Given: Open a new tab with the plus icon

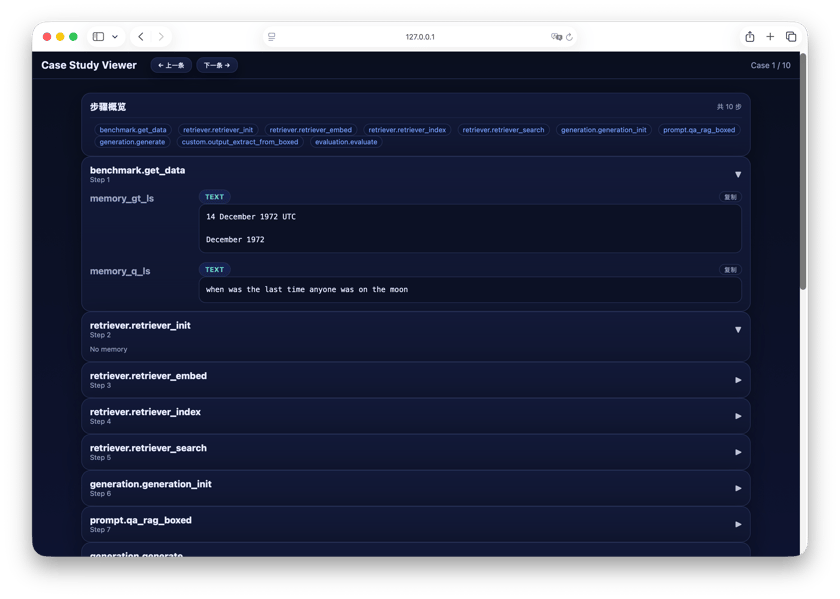Looking at the screenshot, I should [770, 36].
